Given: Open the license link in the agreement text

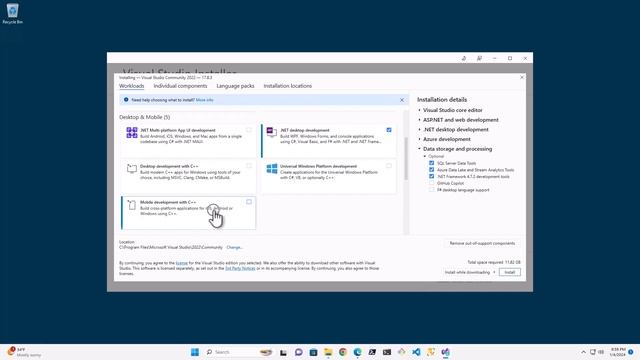Looking at the screenshot, I should (182, 263).
